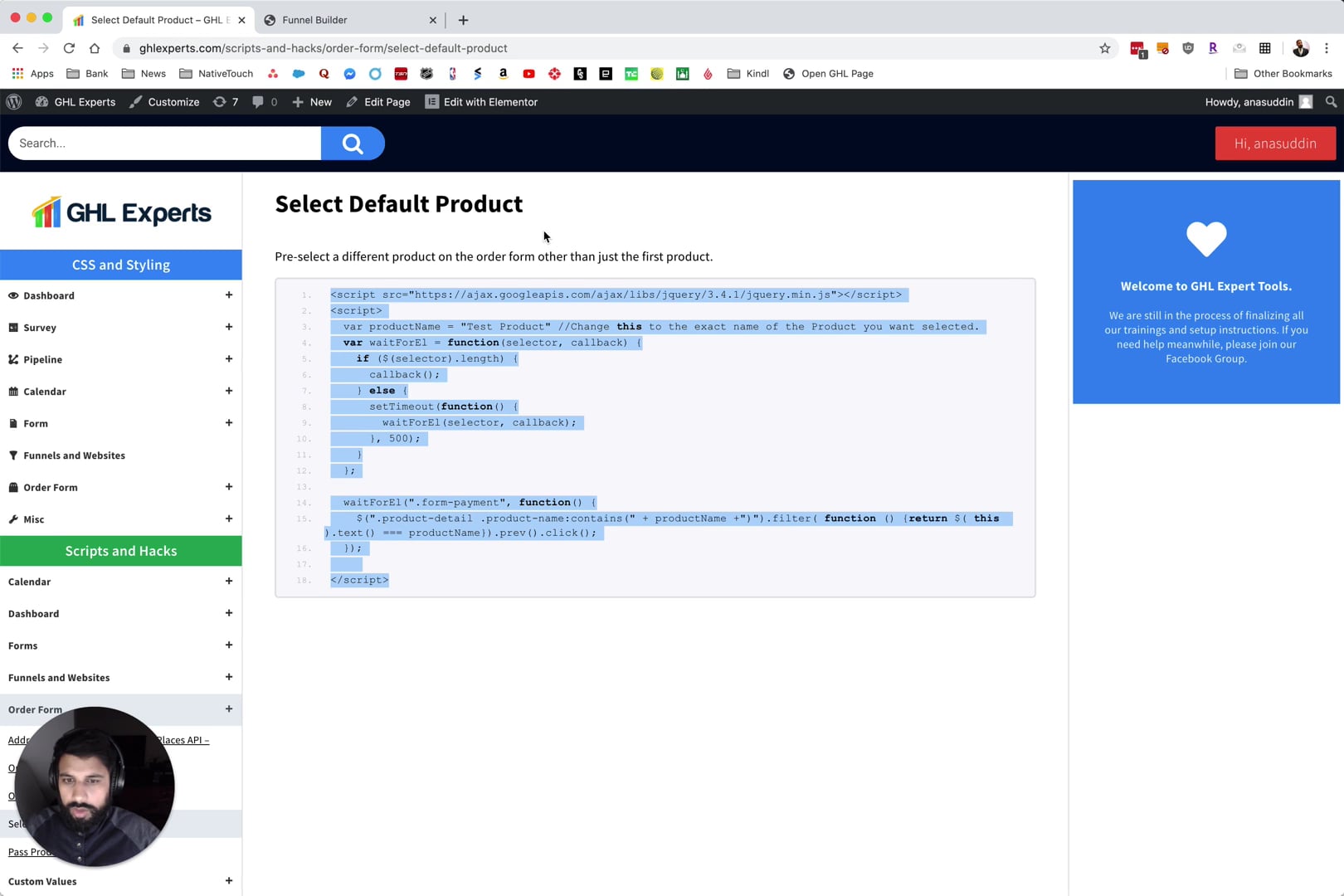Open the Chrome profile avatar
The height and width of the screenshot is (896, 1344).
[x=1300, y=48]
